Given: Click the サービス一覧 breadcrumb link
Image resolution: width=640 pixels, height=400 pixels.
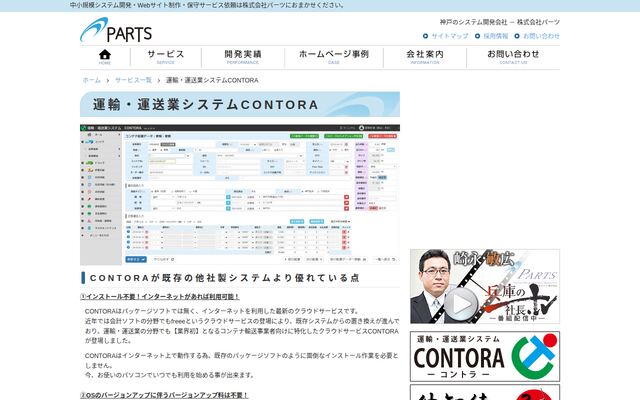Looking at the screenshot, I should (x=133, y=80).
